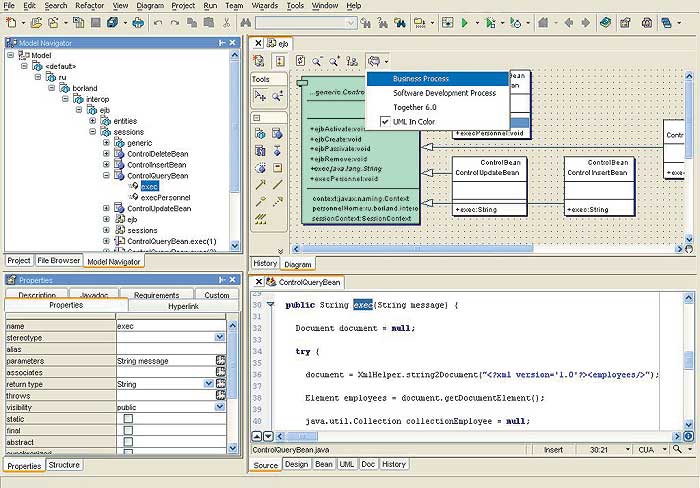Image resolution: width=700 pixels, height=488 pixels.
Task: Open the search combo box dropdown in toolbar
Action: click(351, 22)
